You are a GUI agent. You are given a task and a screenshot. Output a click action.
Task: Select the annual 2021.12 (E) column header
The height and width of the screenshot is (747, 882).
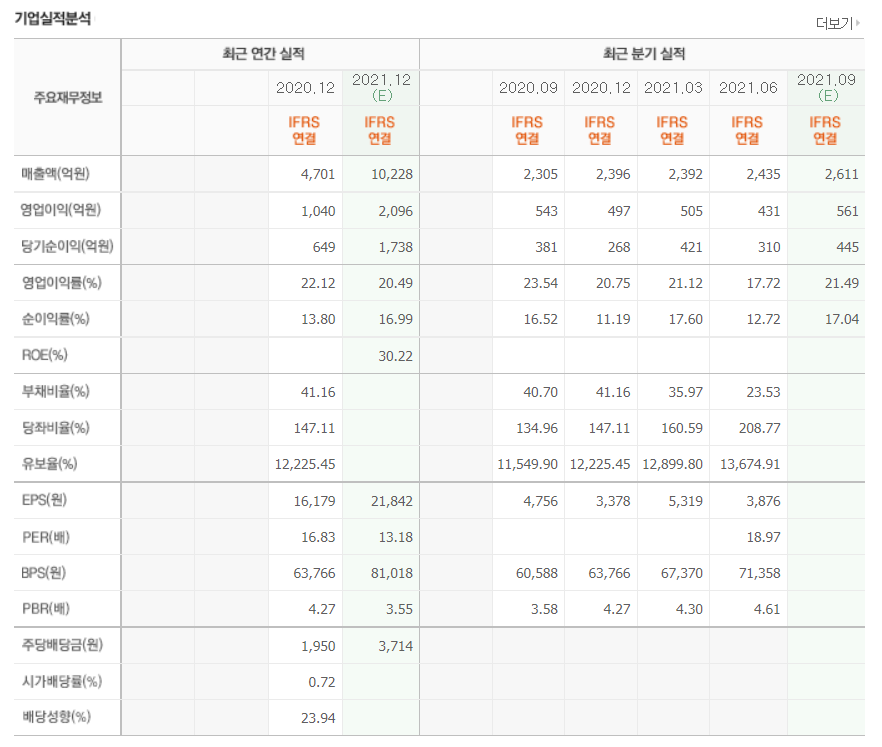(x=381, y=88)
